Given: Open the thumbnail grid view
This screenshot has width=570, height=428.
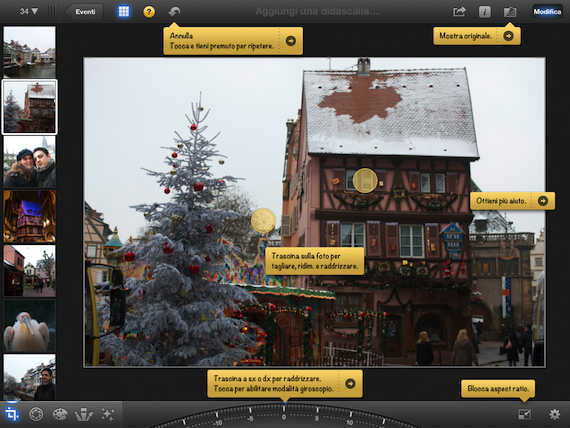Looking at the screenshot, I should tap(124, 12).
